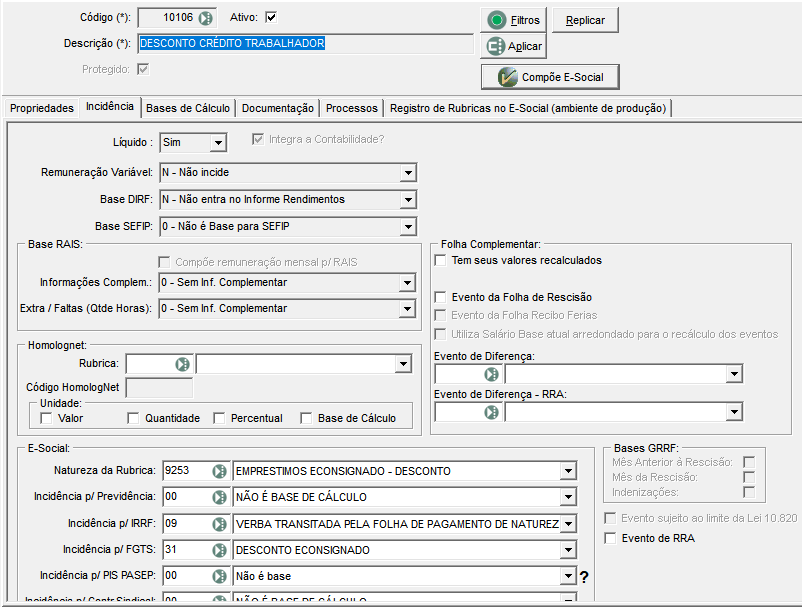The image size is (802, 607).
Task: Click the Incidência p/ IRRF lookup icon
Action: coord(219,524)
